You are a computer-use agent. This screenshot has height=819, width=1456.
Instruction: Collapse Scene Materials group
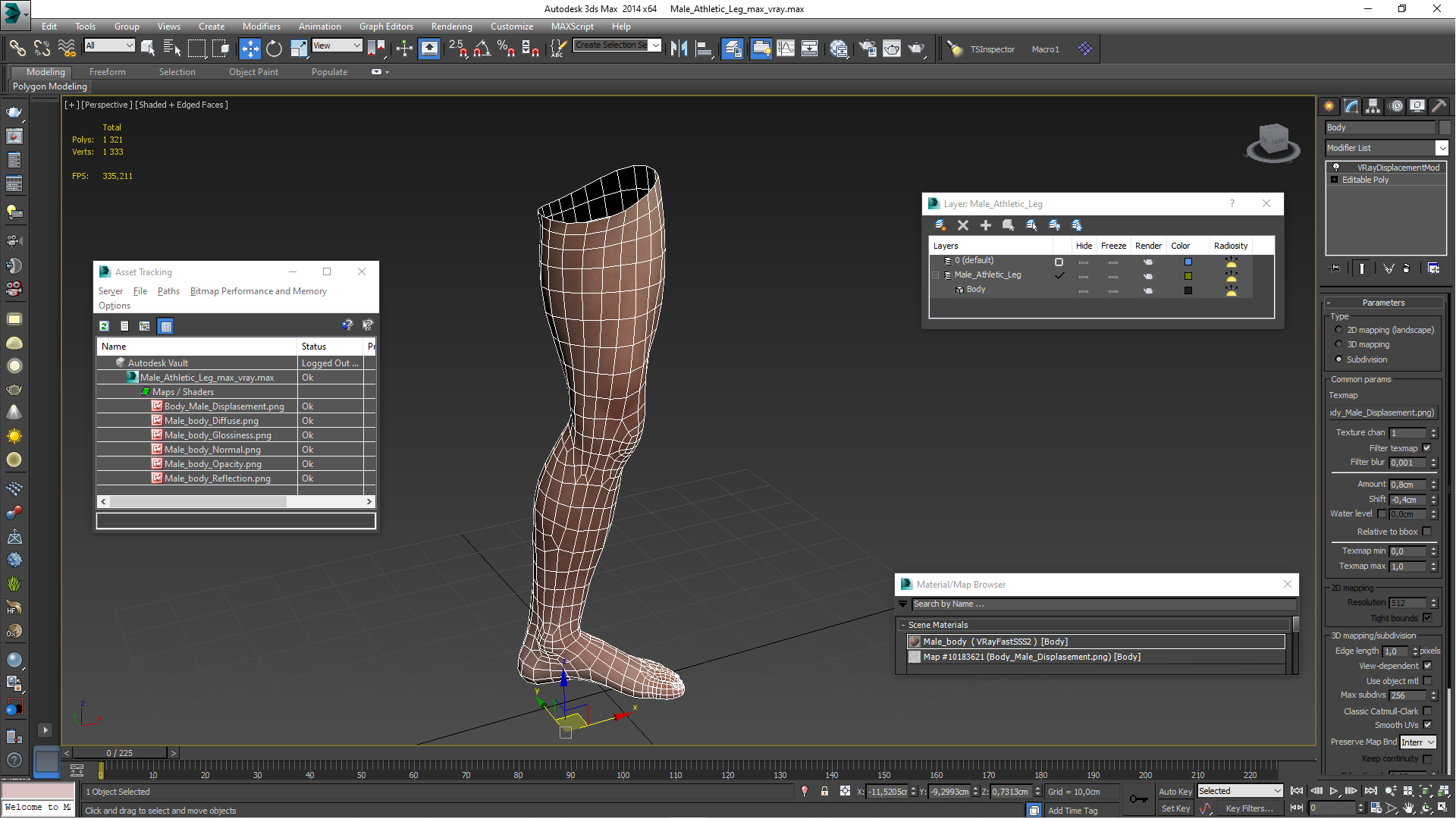pos(903,625)
